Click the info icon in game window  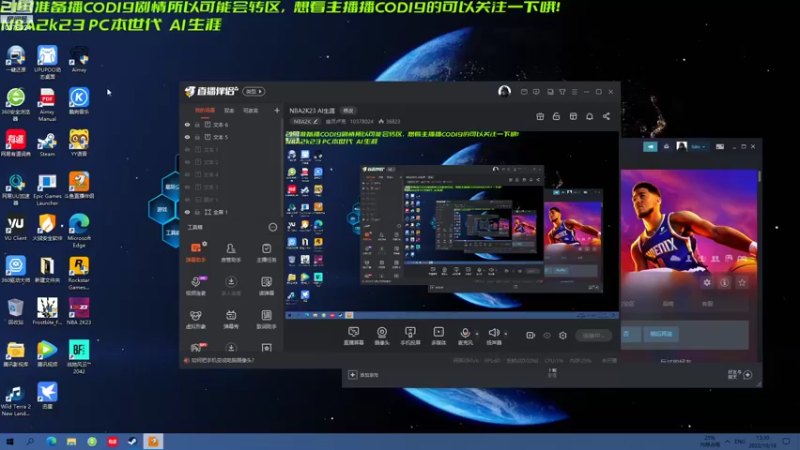724,282
